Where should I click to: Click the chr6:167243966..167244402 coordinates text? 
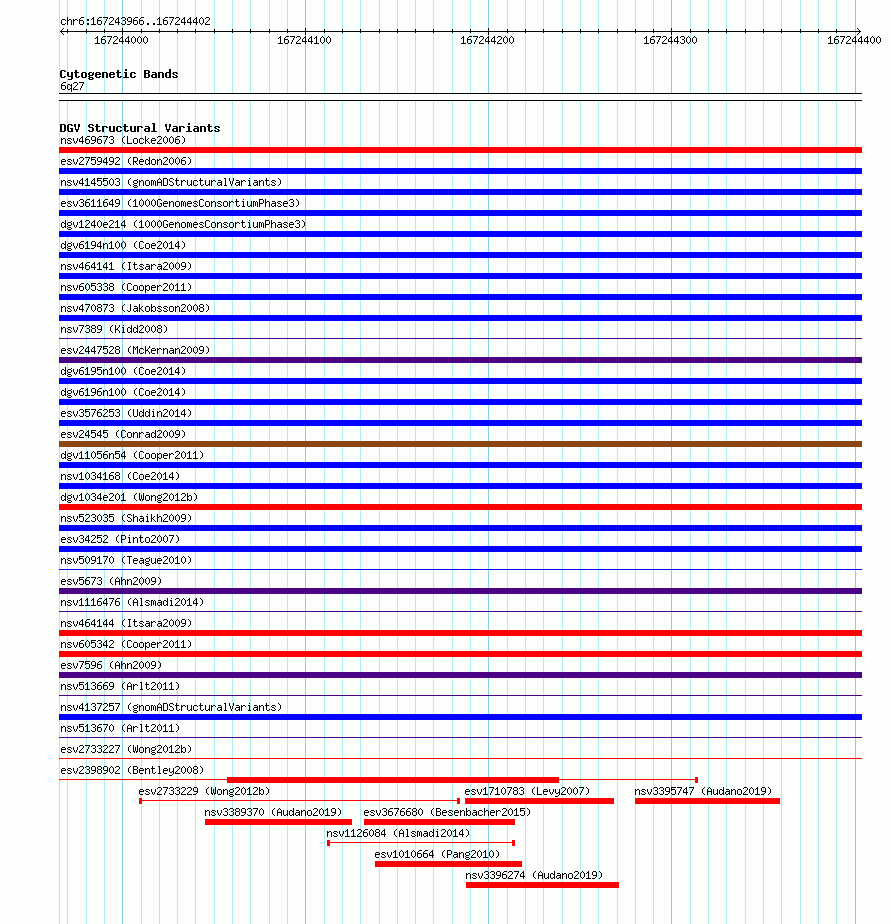click(135, 21)
